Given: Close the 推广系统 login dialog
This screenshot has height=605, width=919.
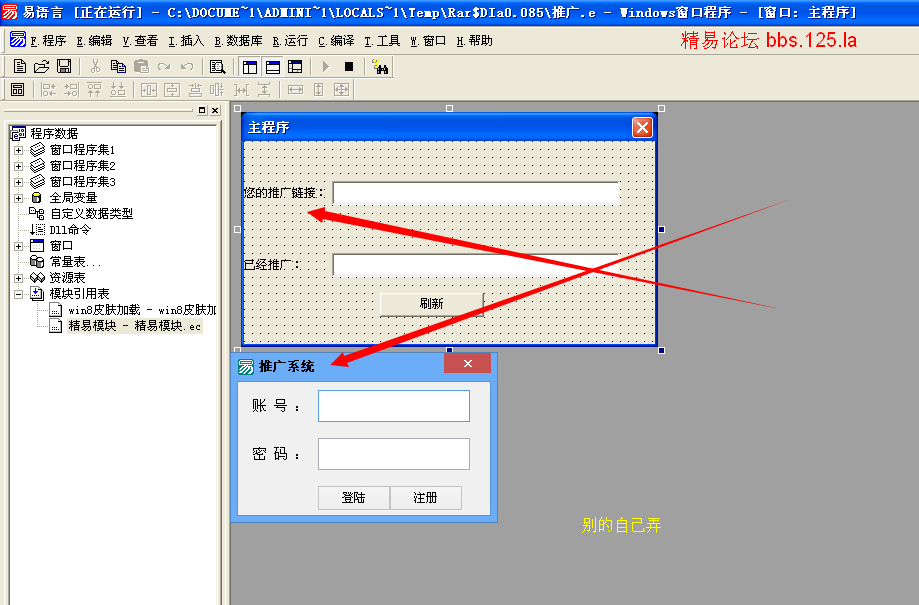Looking at the screenshot, I should click(x=468, y=363).
